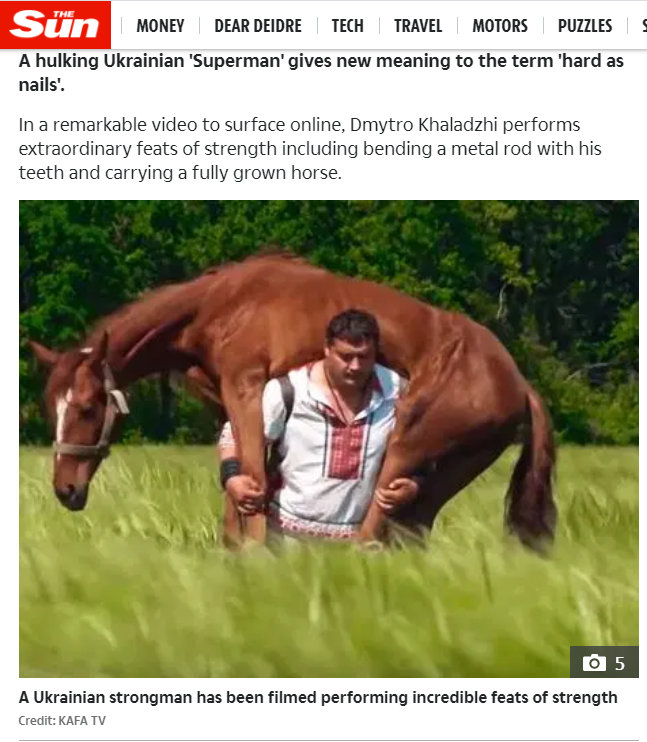The image size is (647, 742).
Task: Open the Puzzles section
Action: (x=585, y=26)
